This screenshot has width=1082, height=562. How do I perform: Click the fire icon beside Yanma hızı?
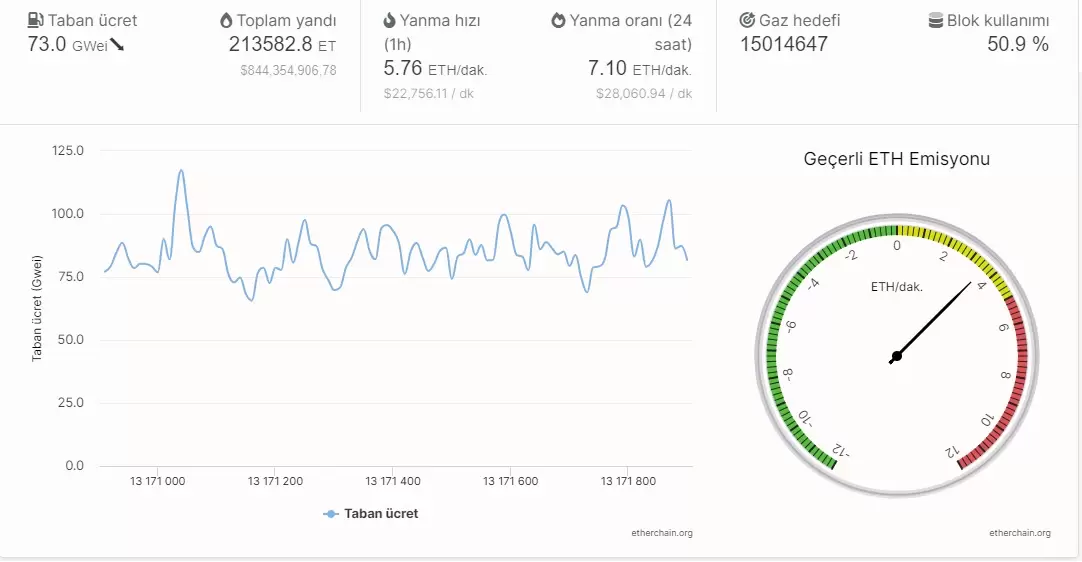390,20
